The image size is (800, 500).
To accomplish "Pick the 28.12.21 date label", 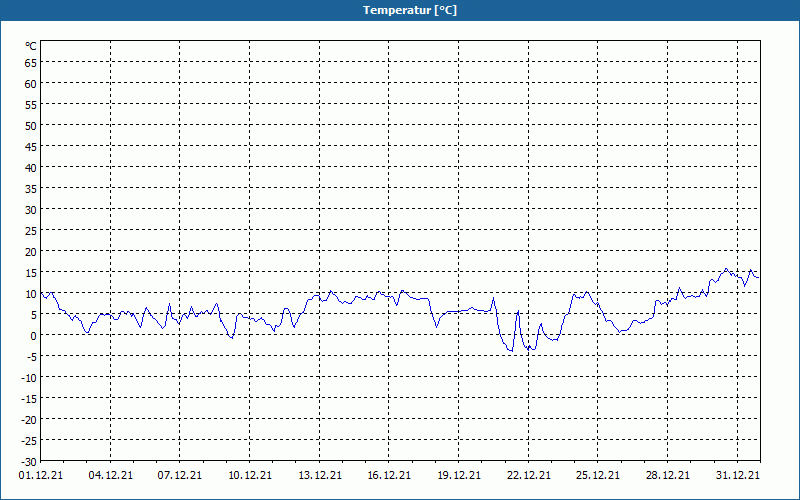I will (x=668, y=476).
